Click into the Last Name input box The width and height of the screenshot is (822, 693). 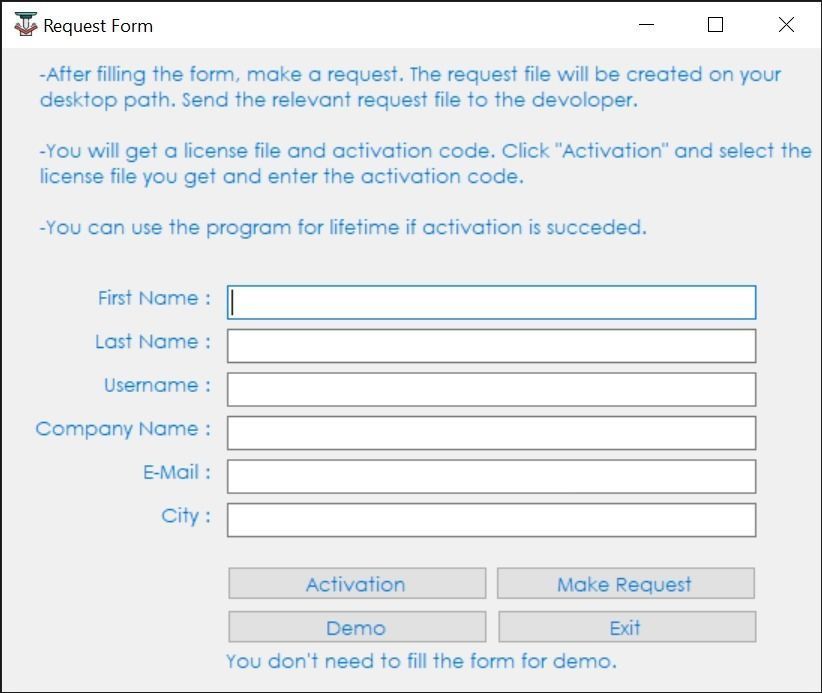(x=491, y=346)
